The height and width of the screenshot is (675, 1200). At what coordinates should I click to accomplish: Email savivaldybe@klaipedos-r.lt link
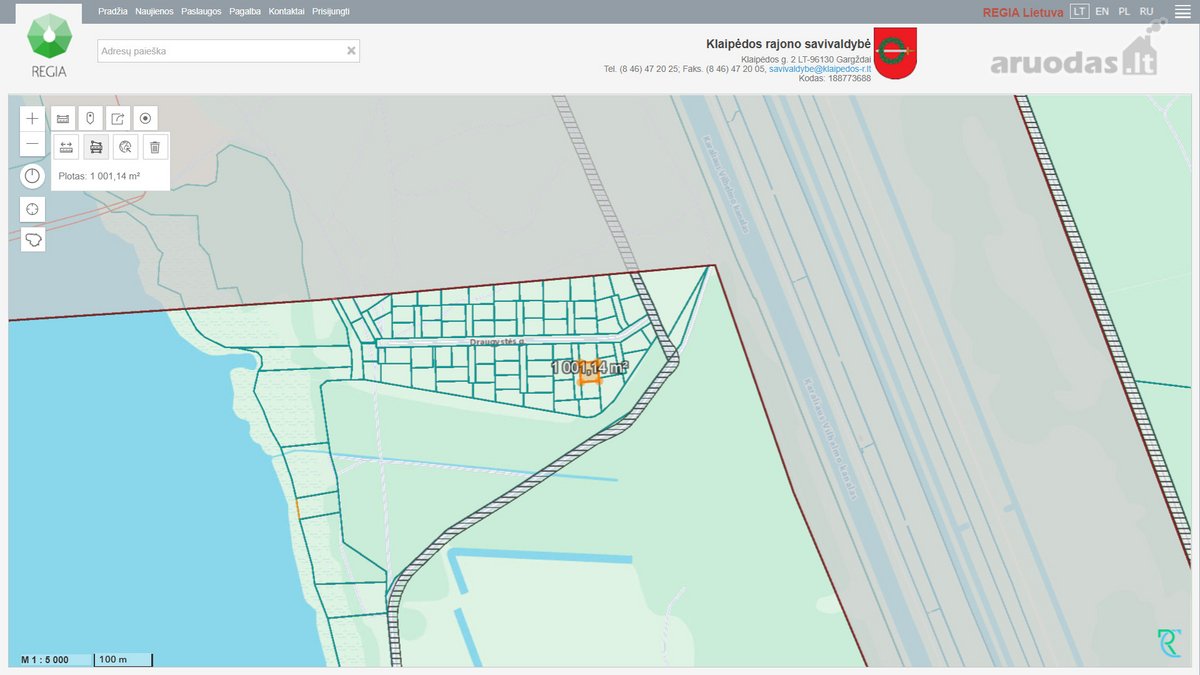click(x=820, y=69)
